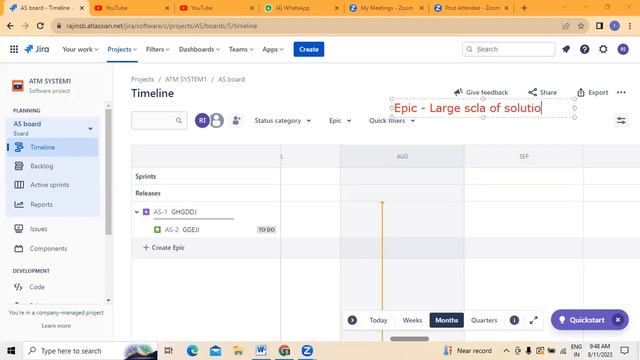The height and width of the screenshot is (360, 640).
Task: Open the more actions ellipsis menu
Action: coord(621,93)
